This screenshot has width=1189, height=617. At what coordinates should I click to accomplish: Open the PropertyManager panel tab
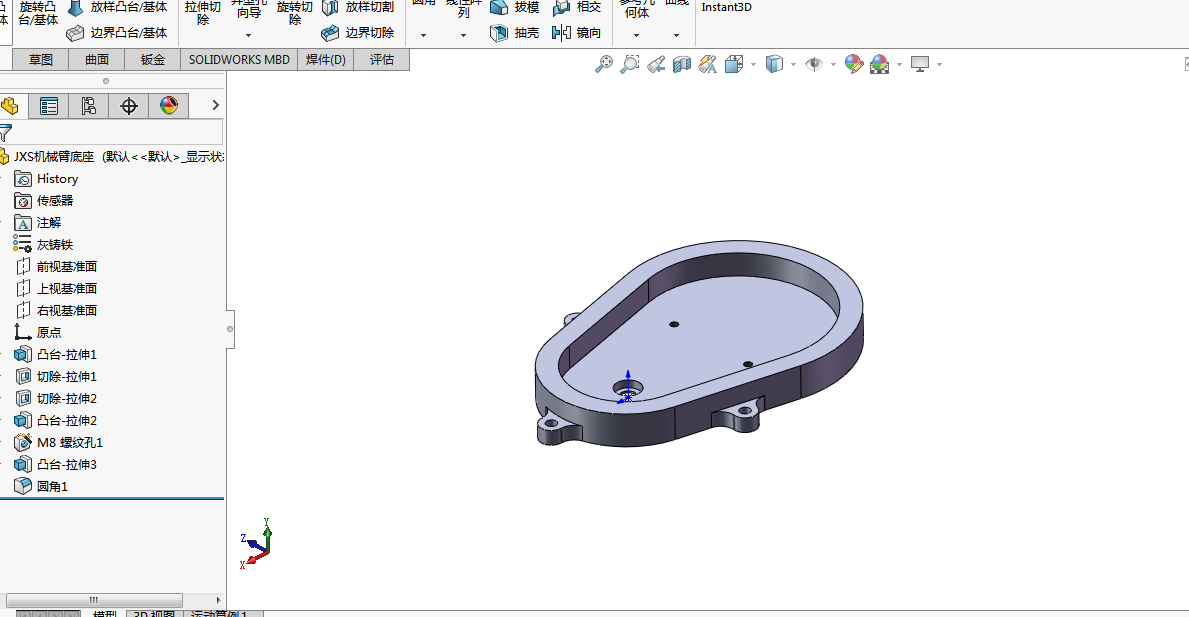49,106
